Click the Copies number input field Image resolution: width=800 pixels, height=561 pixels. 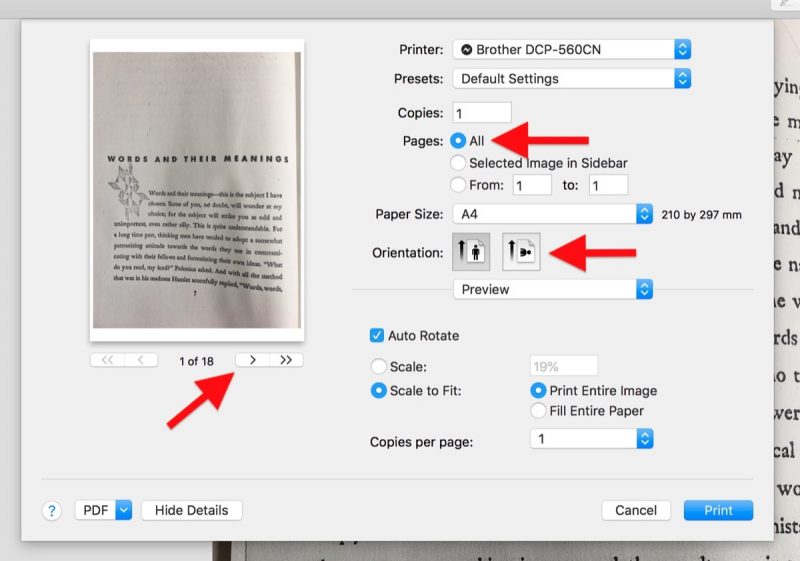(x=482, y=113)
